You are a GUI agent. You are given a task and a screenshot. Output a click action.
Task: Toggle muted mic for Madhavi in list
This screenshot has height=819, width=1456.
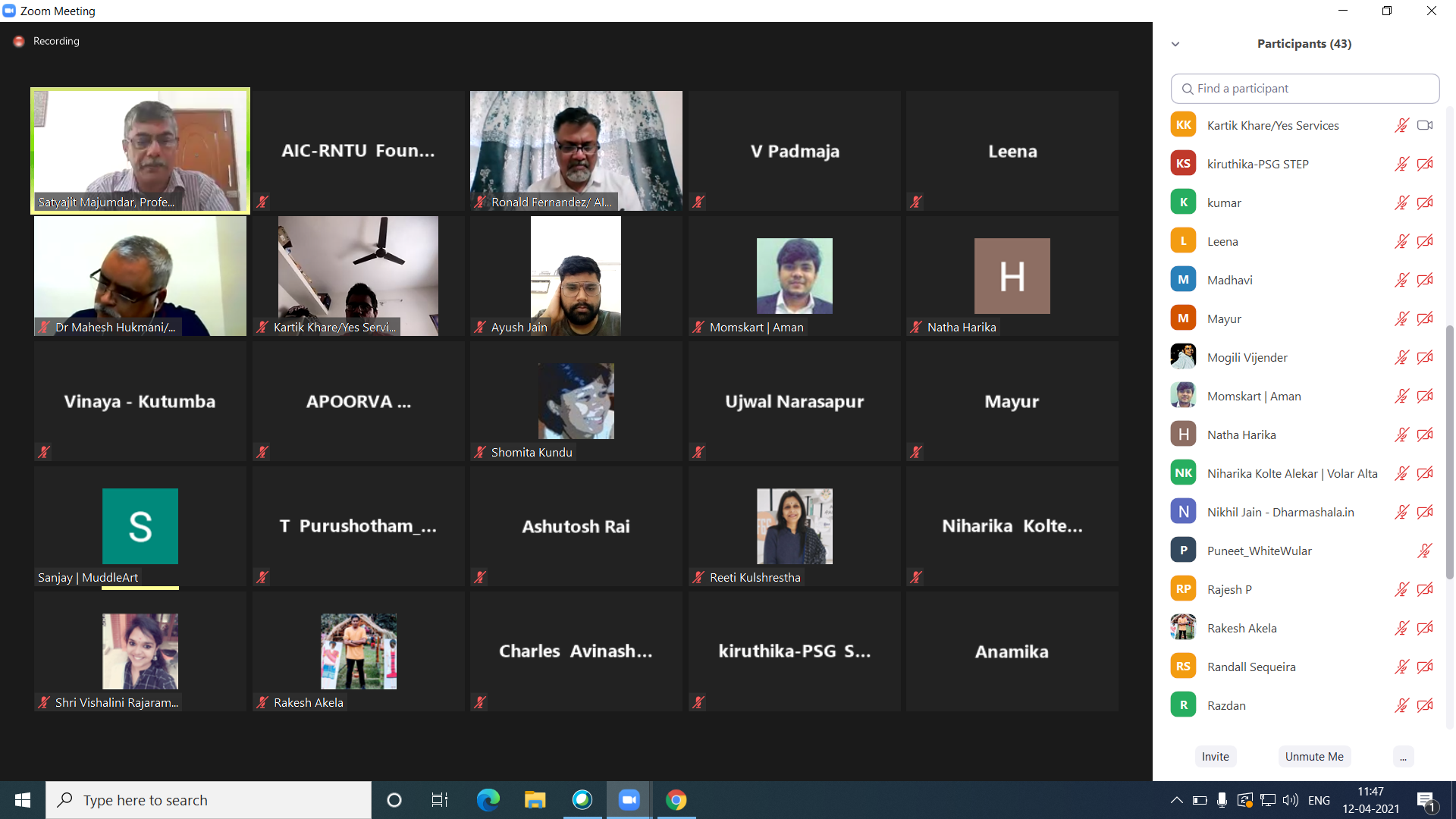pyautogui.click(x=1401, y=280)
